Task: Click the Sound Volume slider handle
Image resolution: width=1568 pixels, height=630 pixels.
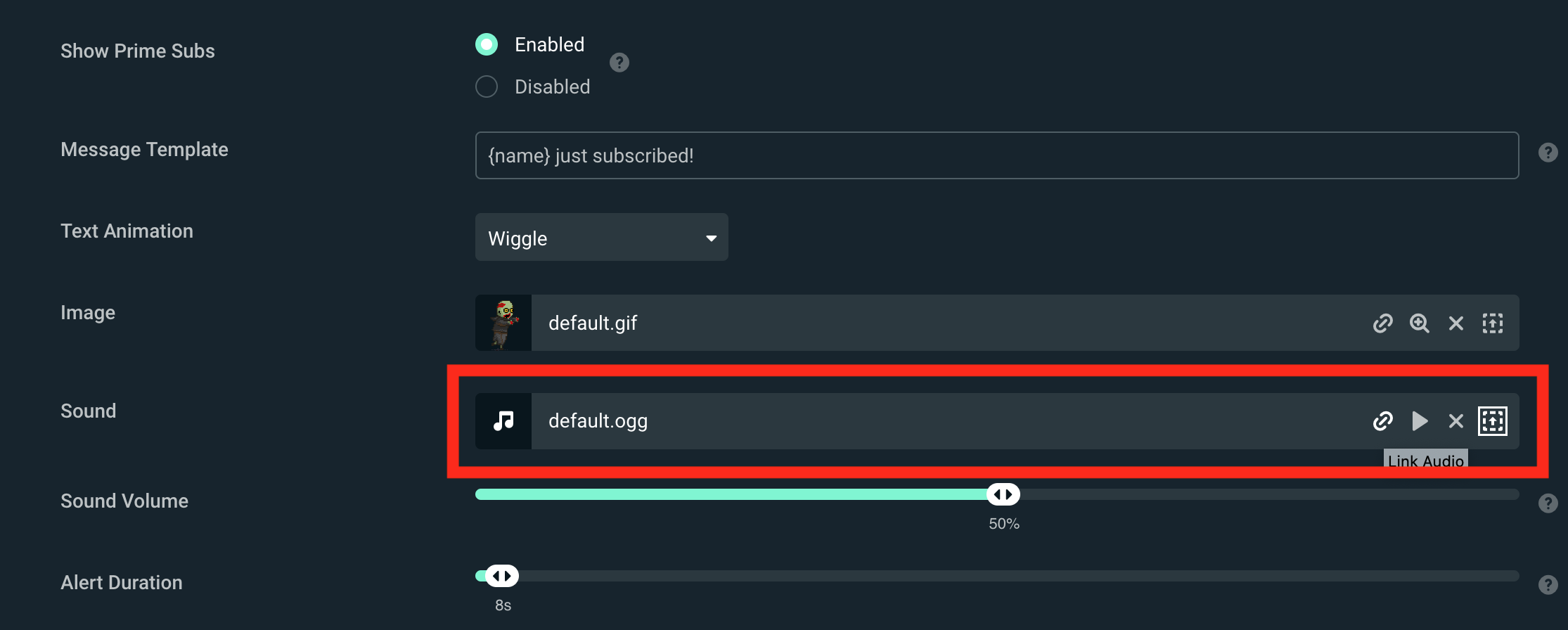Action: pyautogui.click(x=1003, y=494)
